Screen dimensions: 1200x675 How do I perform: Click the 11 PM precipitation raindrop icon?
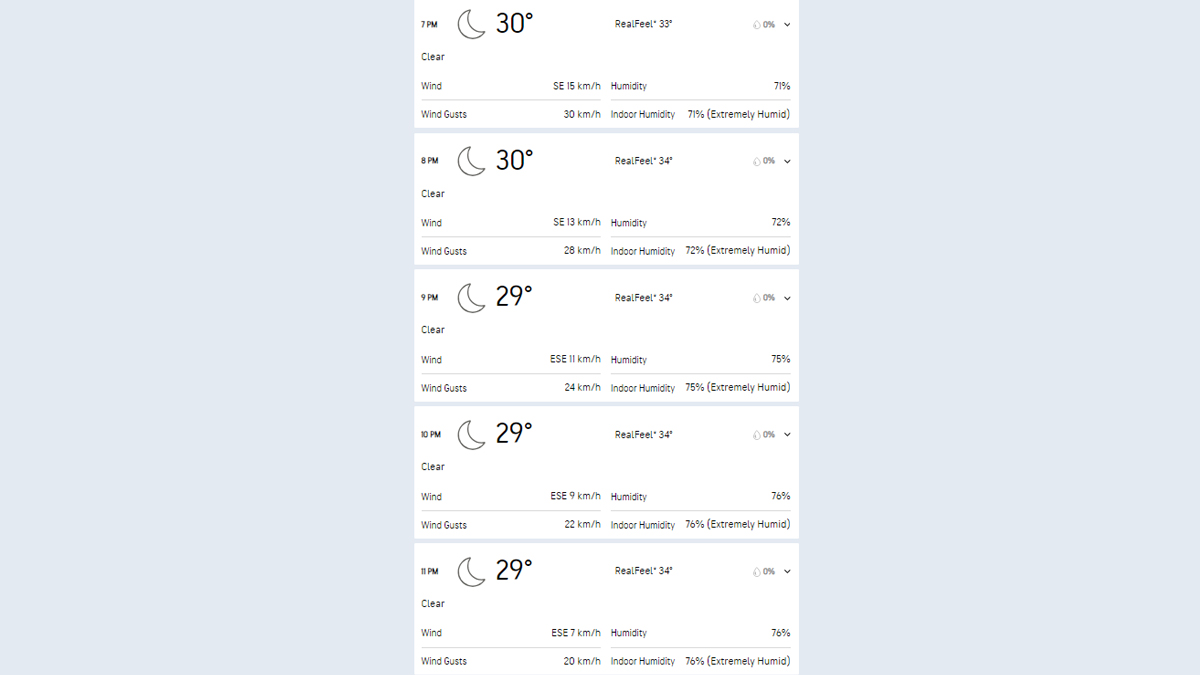(757, 572)
